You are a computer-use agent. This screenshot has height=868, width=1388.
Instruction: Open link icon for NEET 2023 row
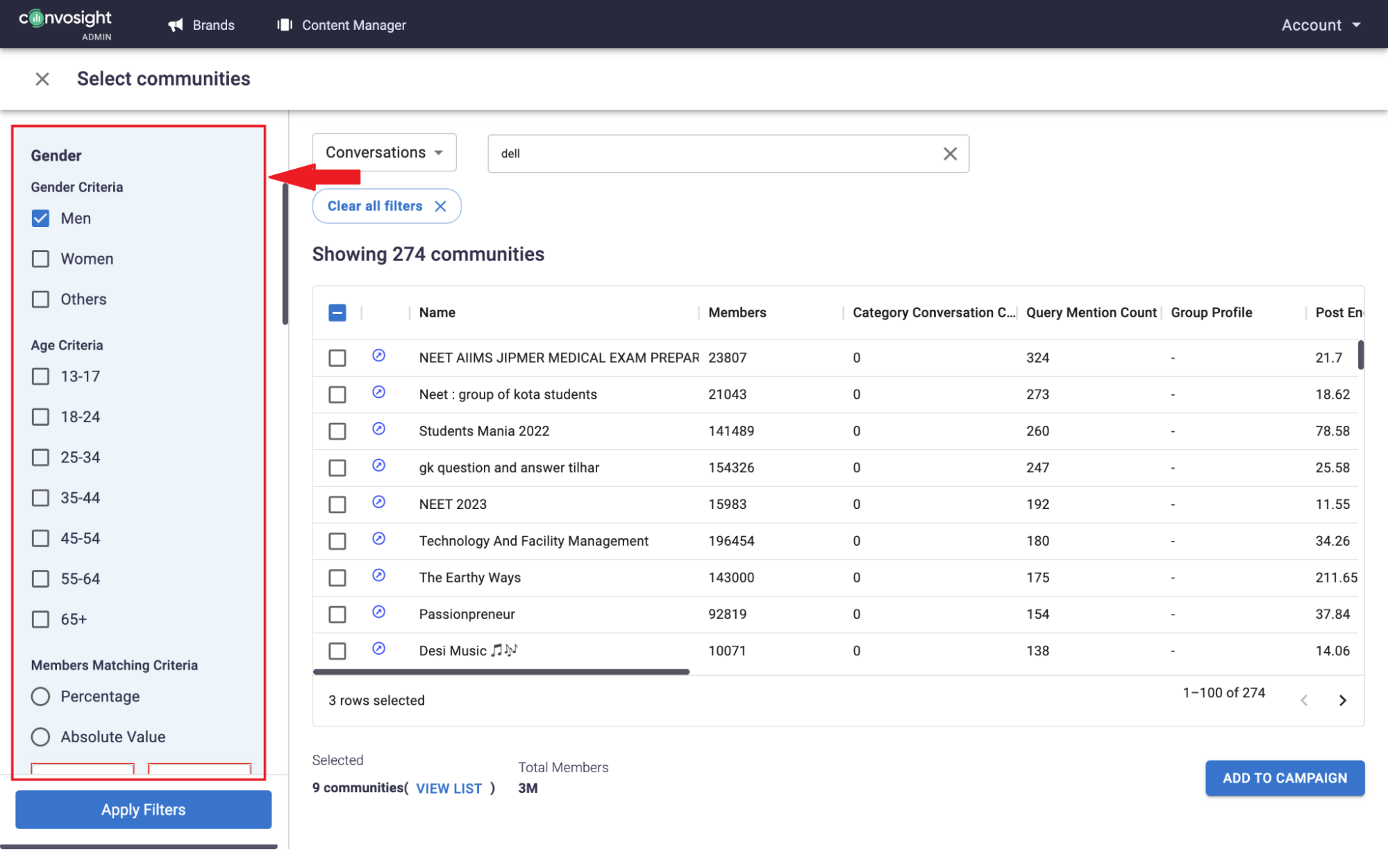point(378,502)
